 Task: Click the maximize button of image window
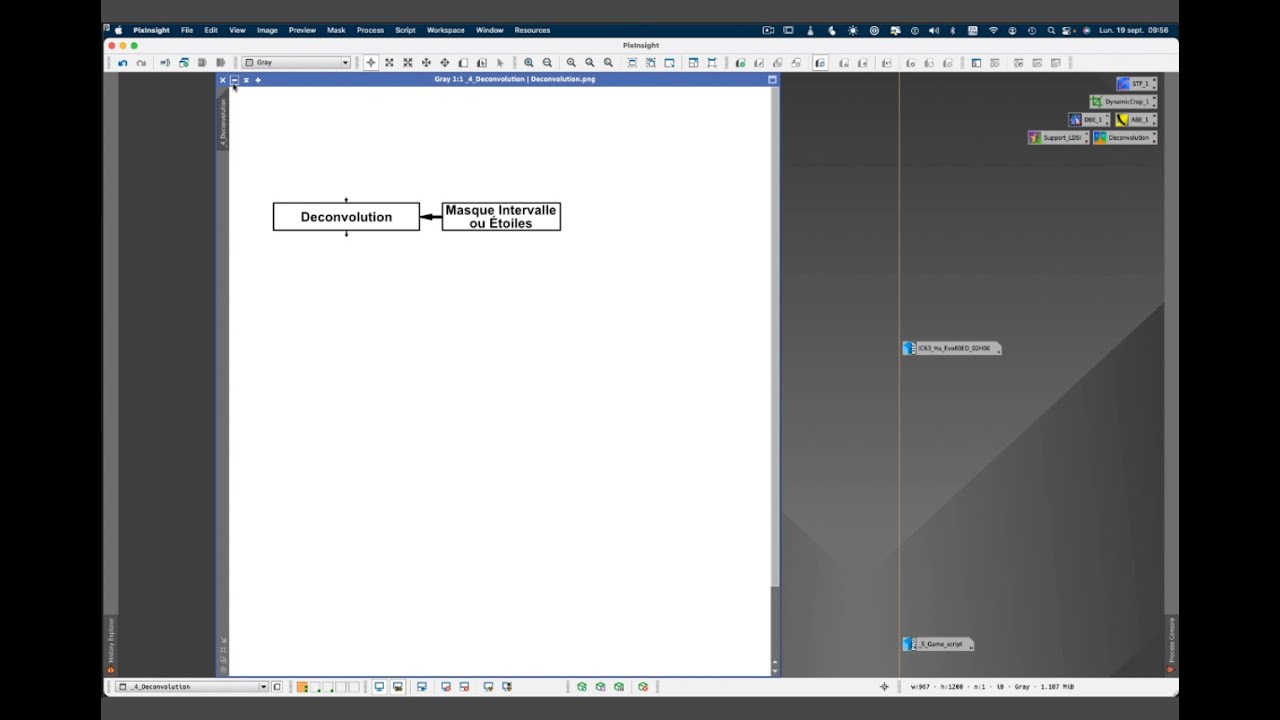pos(772,80)
